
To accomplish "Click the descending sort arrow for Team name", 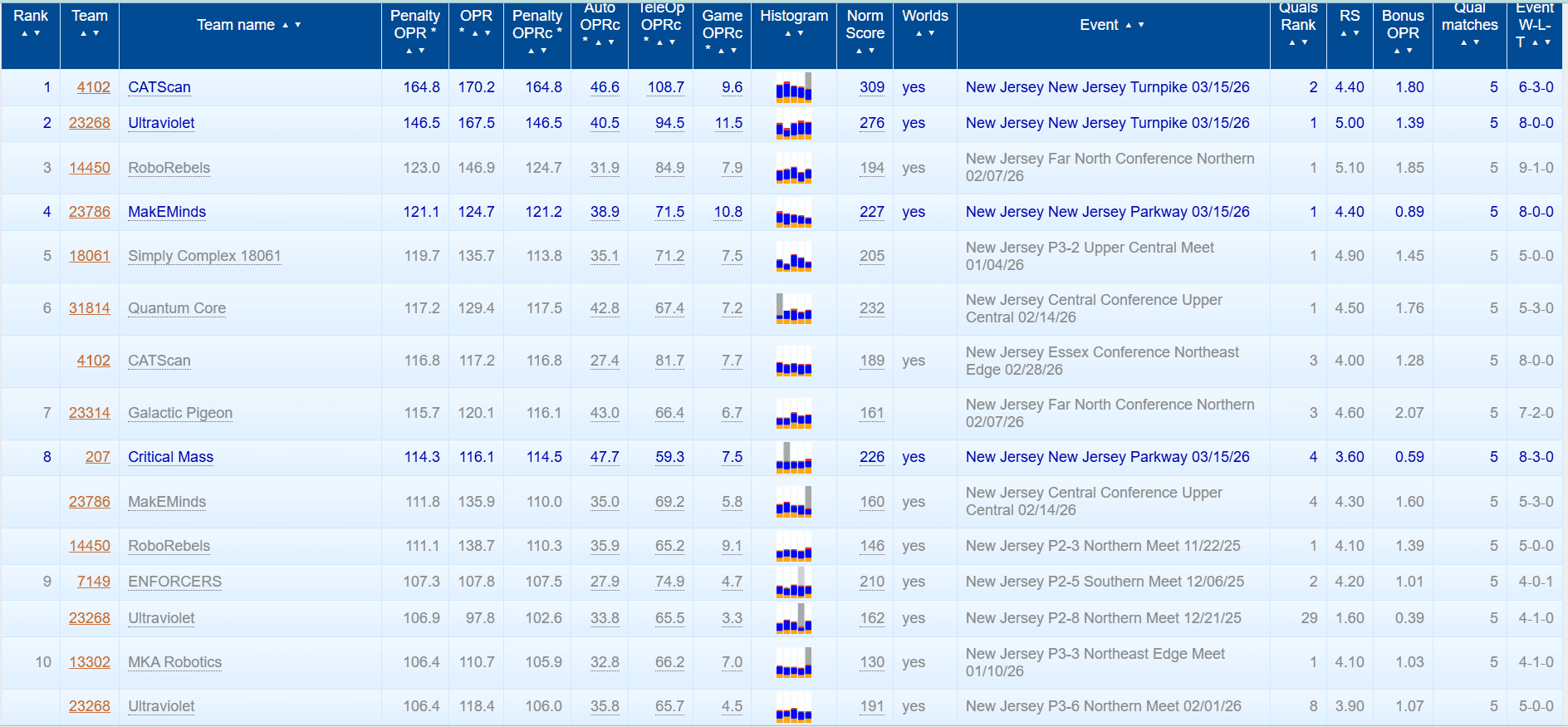I will tap(298, 25).
